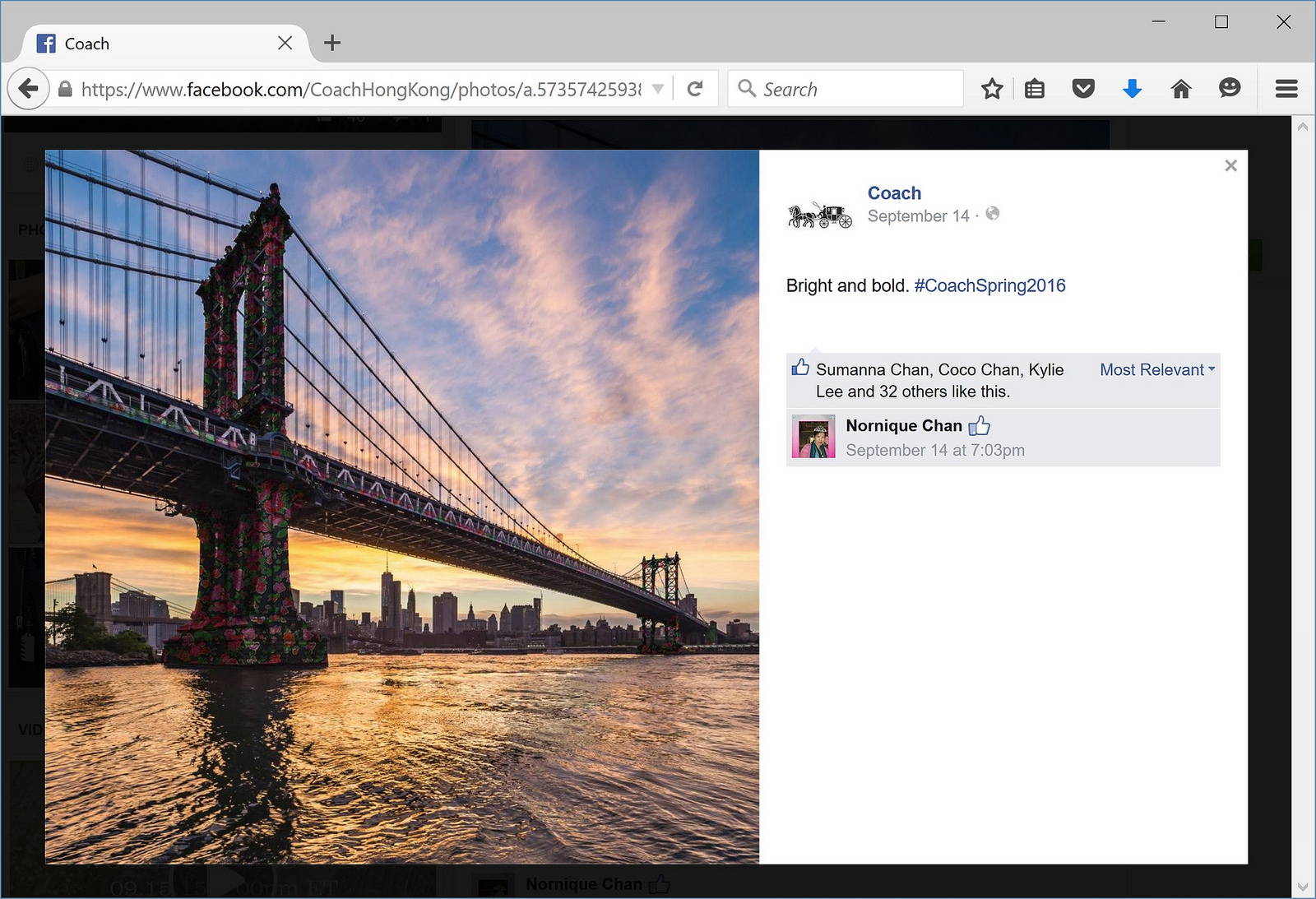Expand the Most Relevant comment sorting dropdown
This screenshot has width=1316, height=899.
click(x=1157, y=370)
